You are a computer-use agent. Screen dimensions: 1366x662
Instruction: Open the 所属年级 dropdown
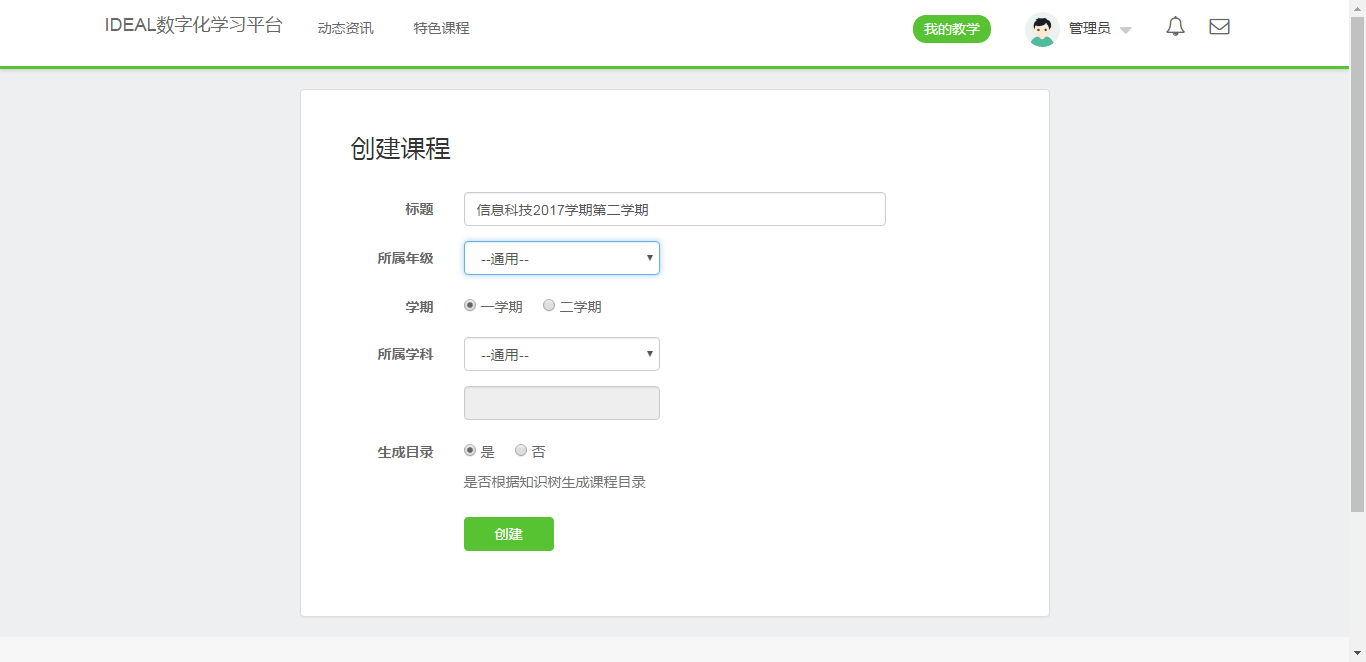pos(561,258)
